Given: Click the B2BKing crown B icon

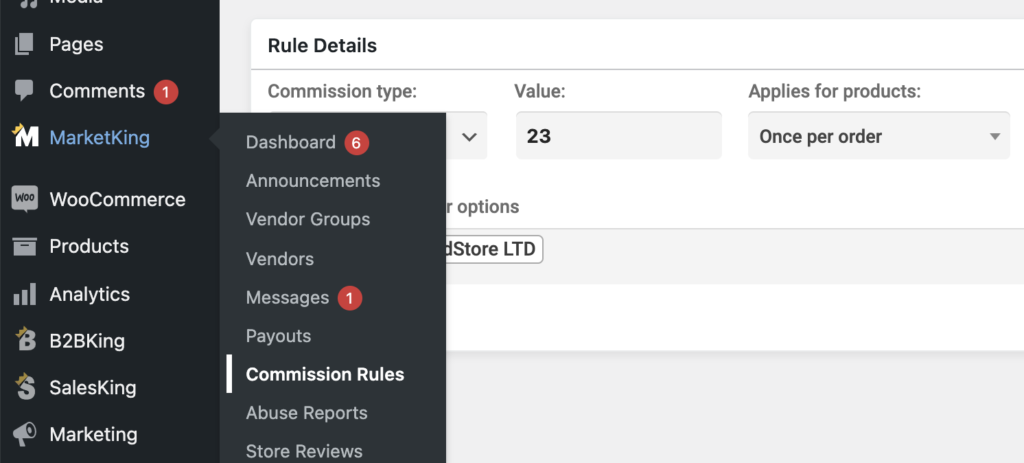Looking at the screenshot, I should (25, 340).
